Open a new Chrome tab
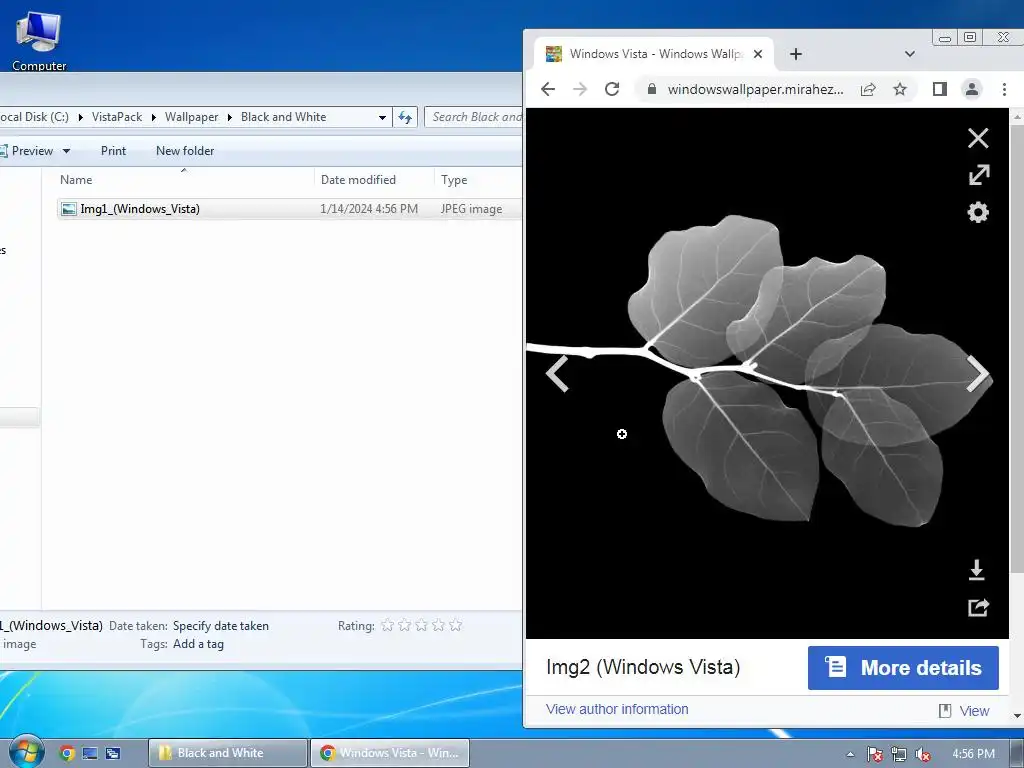The height and width of the screenshot is (768, 1024). (795, 54)
